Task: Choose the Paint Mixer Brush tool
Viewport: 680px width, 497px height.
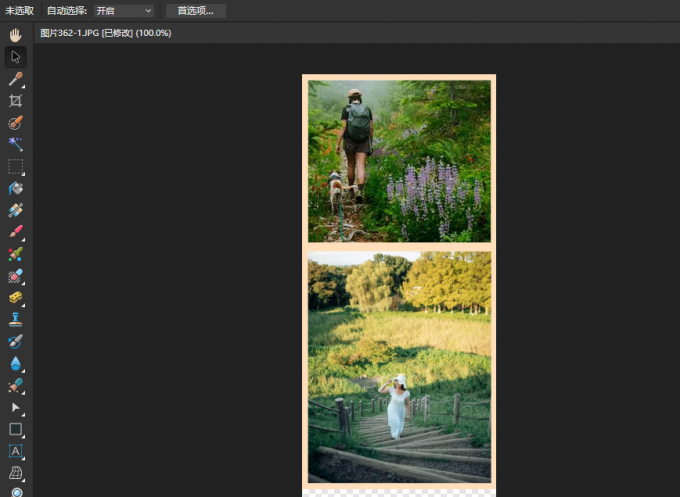Action: click(x=16, y=254)
